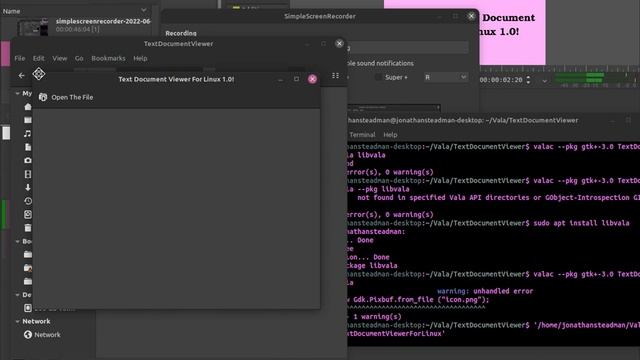The width and height of the screenshot is (640, 360).
Task: Click the Open The File toolbar button
Action: [x=66, y=97]
